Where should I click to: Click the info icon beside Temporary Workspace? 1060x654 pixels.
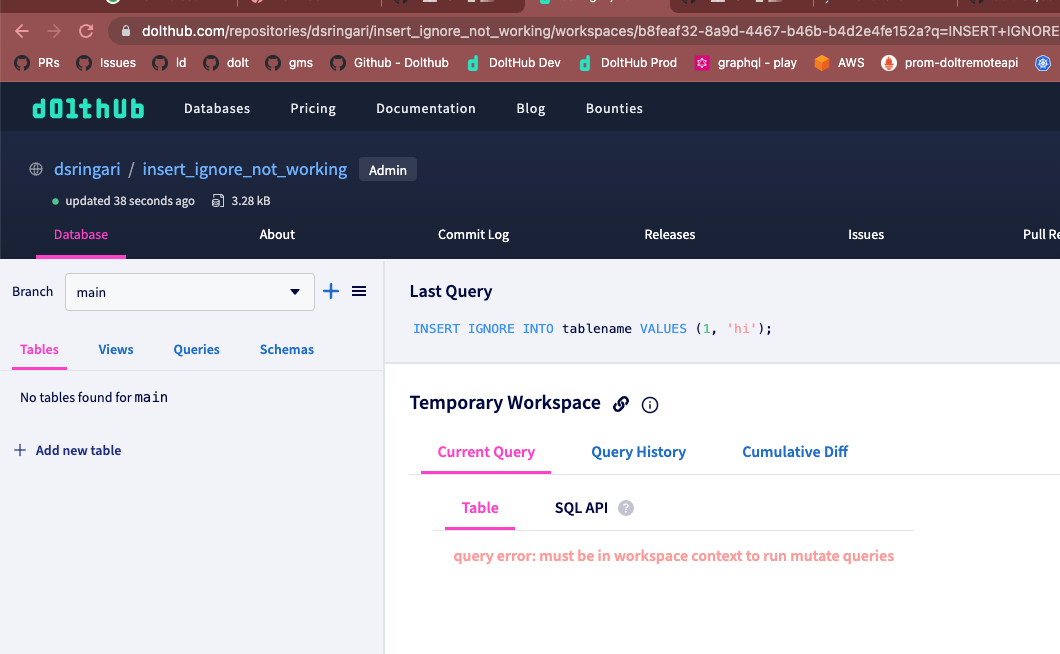[650, 404]
